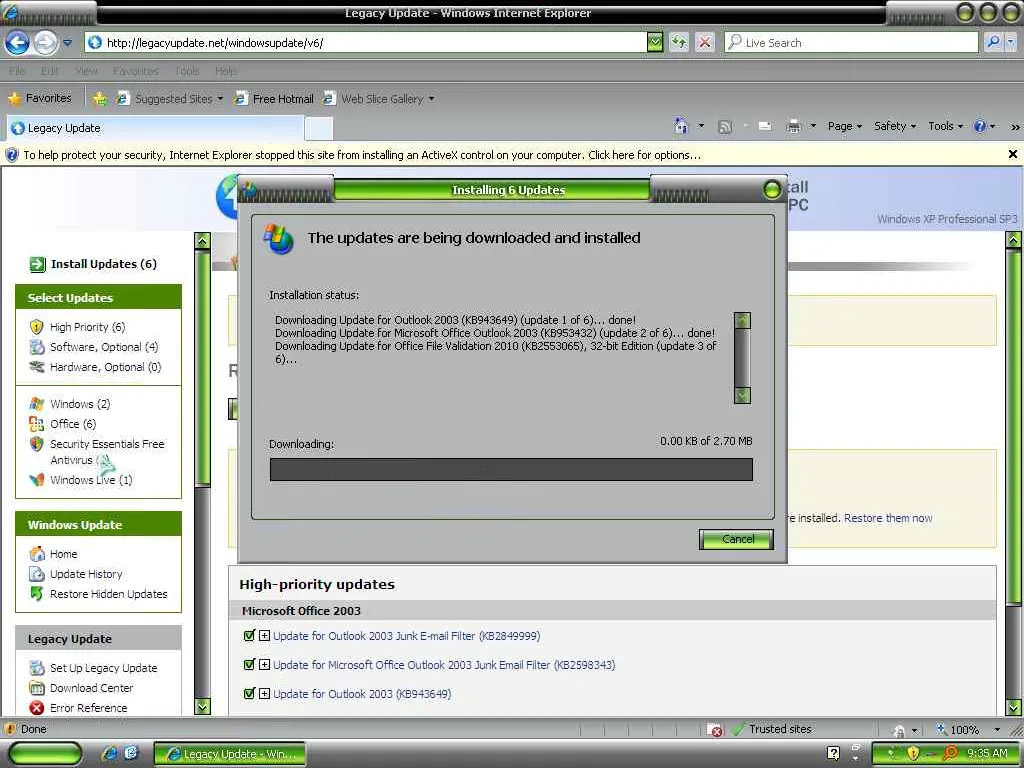The width and height of the screenshot is (1024, 768).
Task: Select High Priority (6) category
Action: point(87,327)
